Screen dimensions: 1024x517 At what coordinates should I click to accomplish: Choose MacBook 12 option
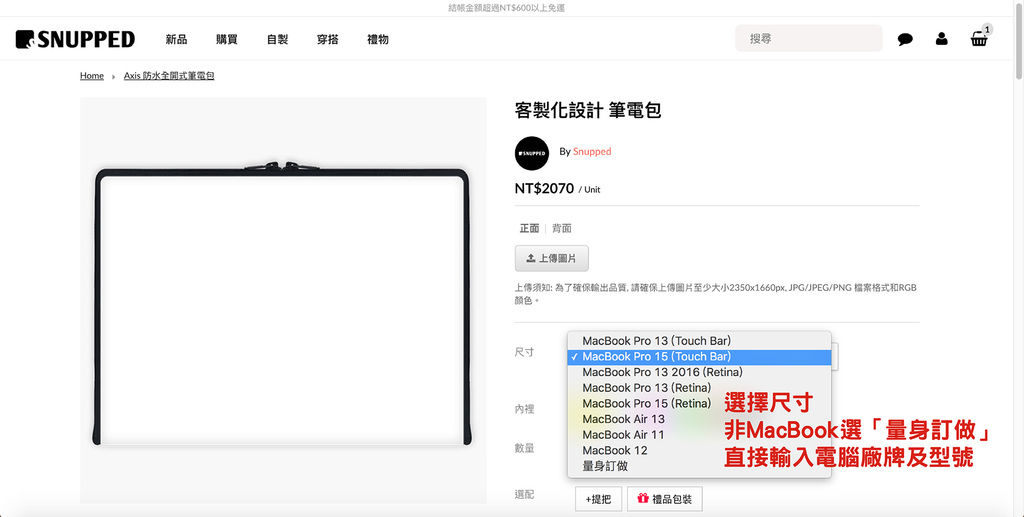[699, 450]
